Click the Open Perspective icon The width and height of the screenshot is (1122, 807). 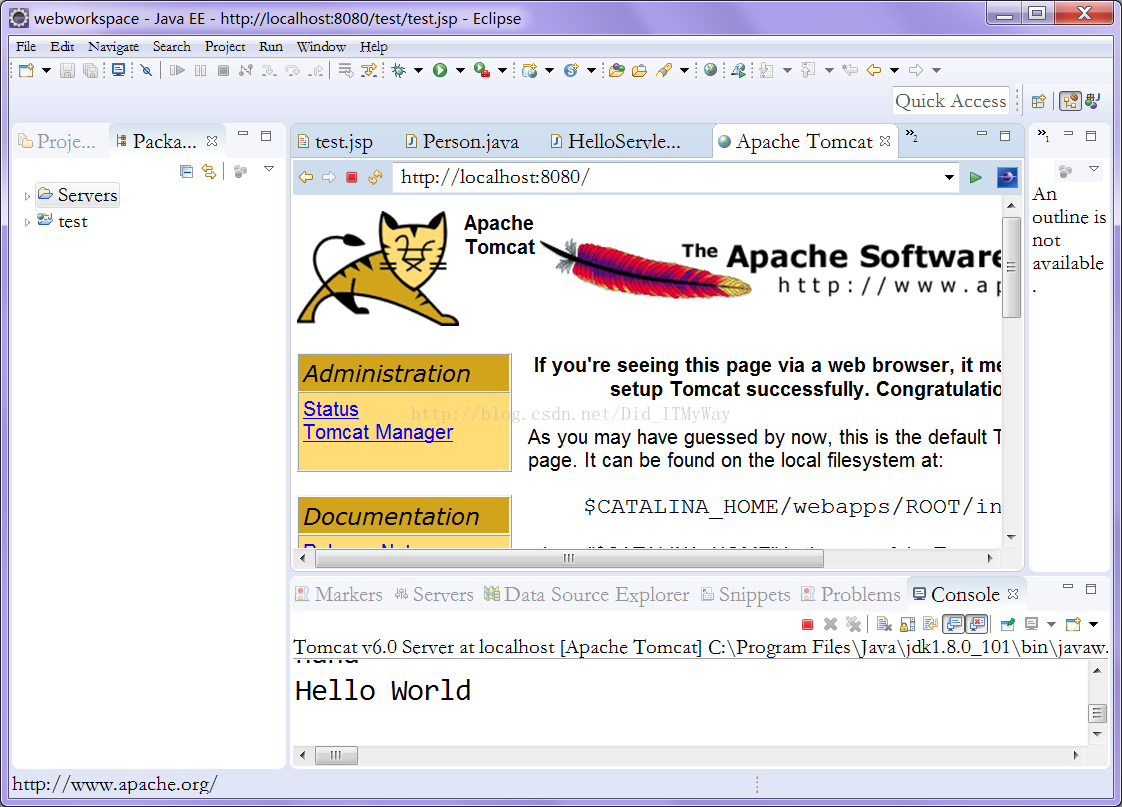click(1039, 102)
